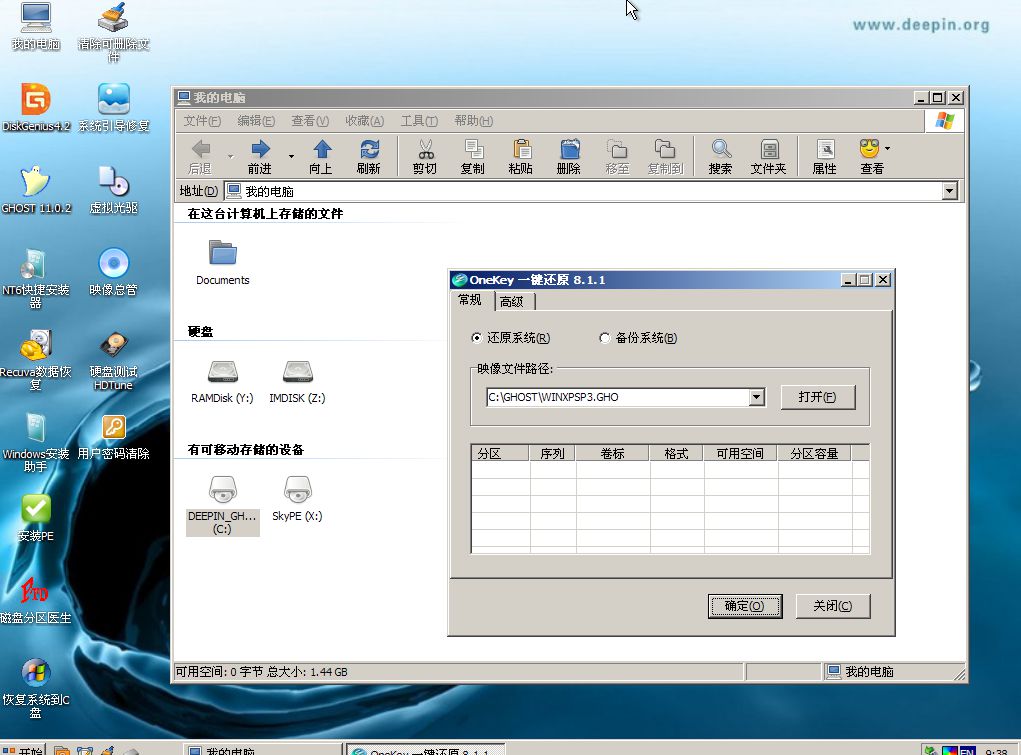Click 搜索 search toolbar button
This screenshot has width=1021, height=755.
pos(721,157)
